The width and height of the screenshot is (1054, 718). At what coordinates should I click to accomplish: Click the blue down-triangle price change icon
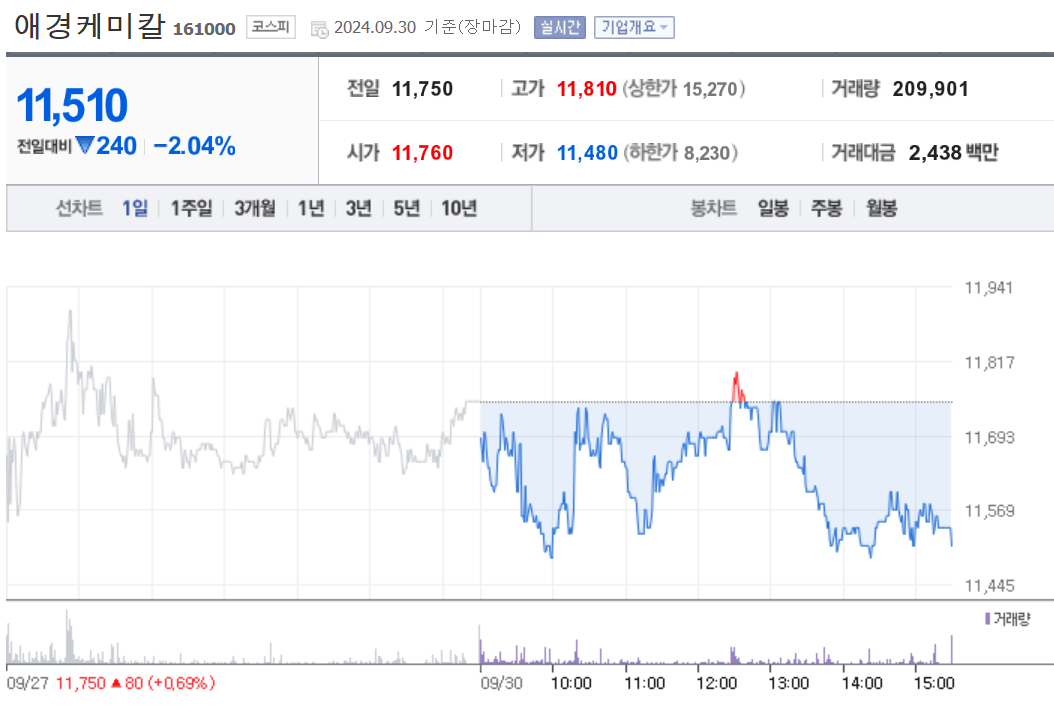[x=85, y=145]
